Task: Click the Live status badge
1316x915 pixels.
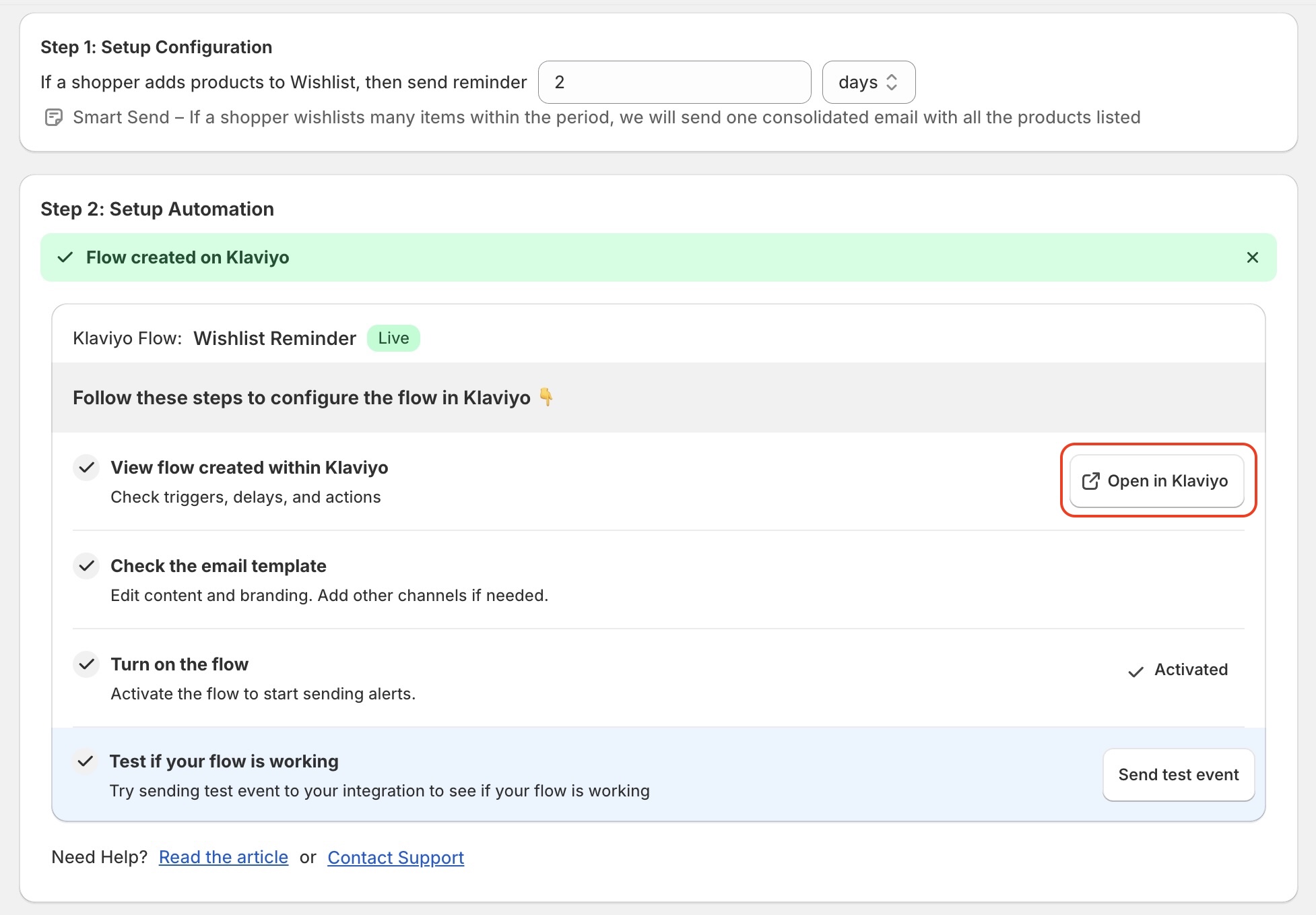Action: pyautogui.click(x=393, y=338)
